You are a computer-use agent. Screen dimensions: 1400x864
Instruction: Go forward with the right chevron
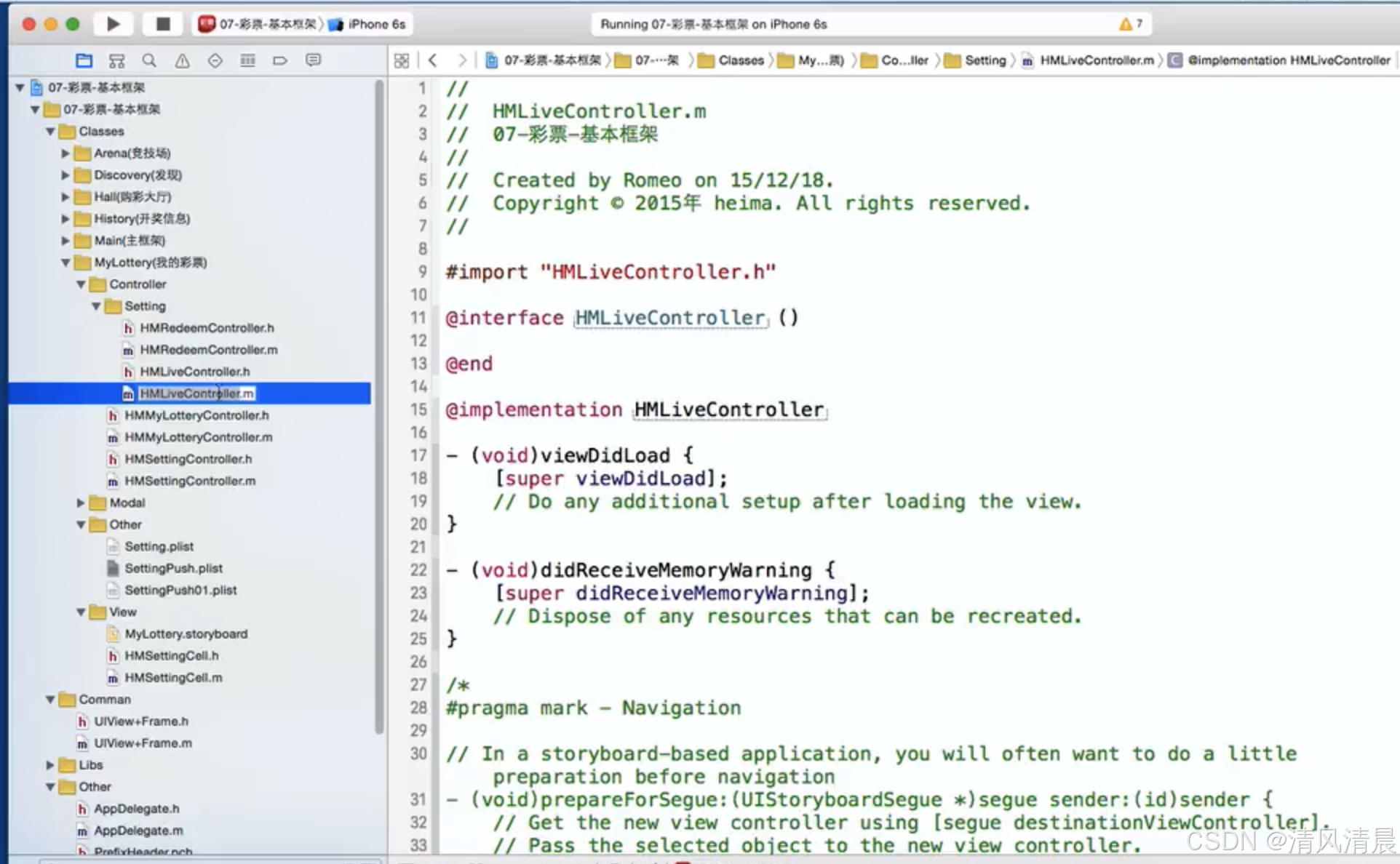[461, 60]
